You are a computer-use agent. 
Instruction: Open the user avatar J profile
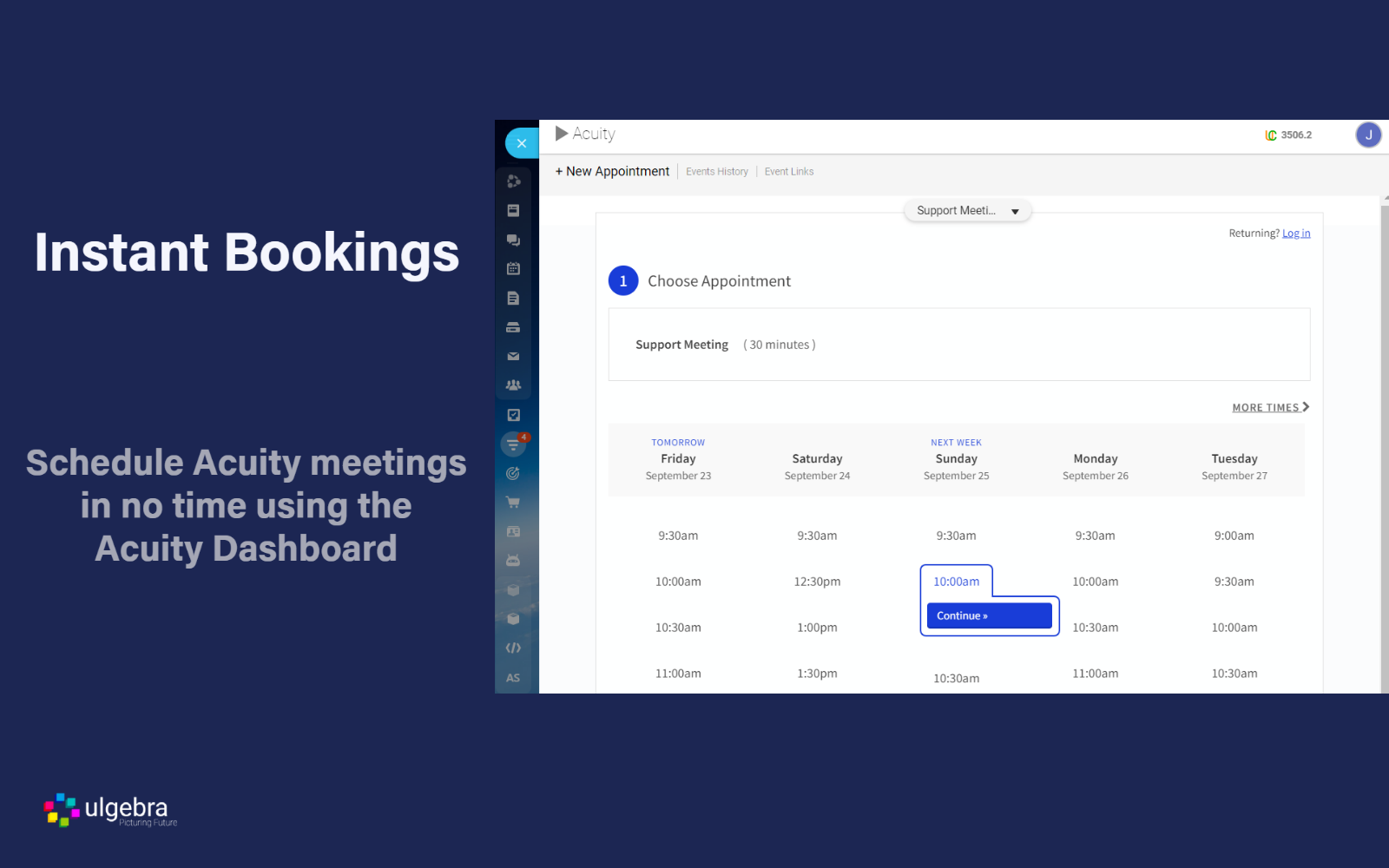(x=1368, y=135)
